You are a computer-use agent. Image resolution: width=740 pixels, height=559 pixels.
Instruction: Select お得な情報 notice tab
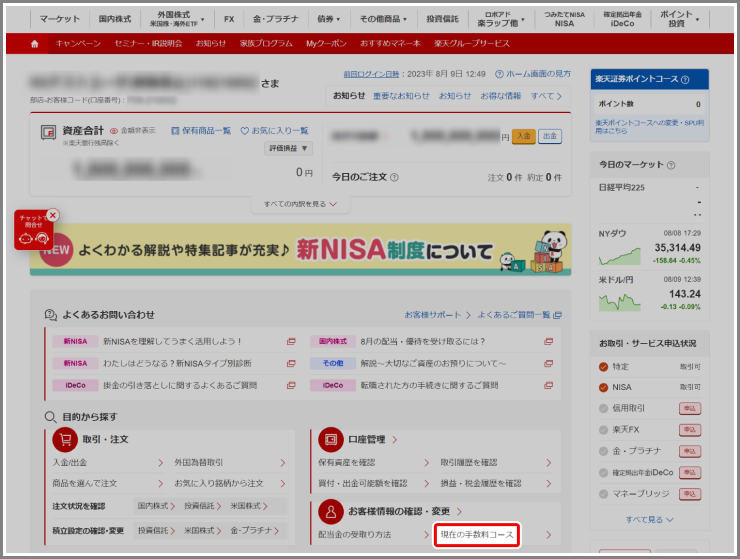pos(500,96)
